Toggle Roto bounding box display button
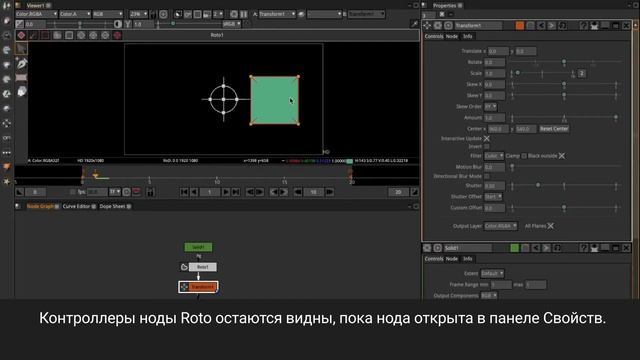The image size is (640, 360). pos(69,36)
